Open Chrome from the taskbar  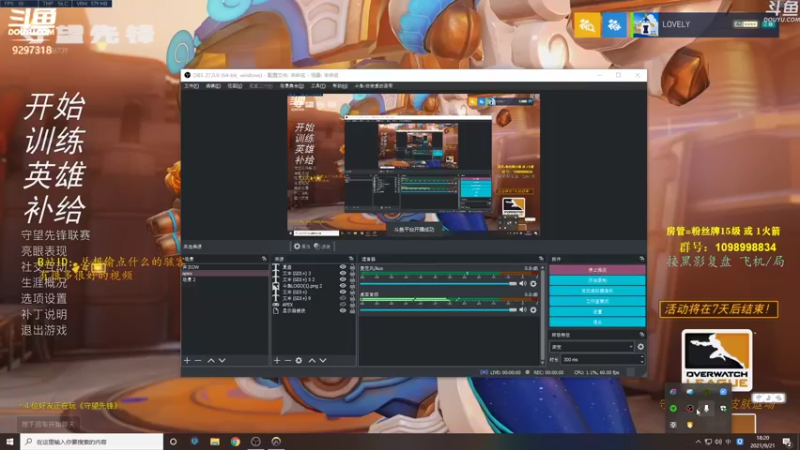pos(235,441)
